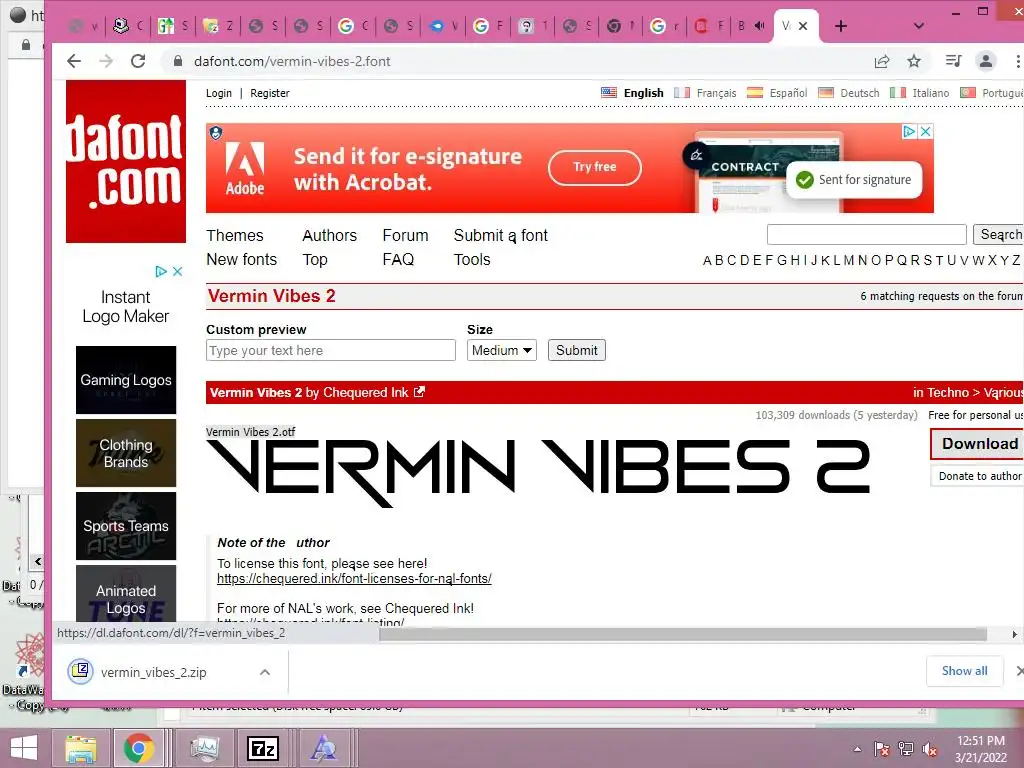
Task: Click Donate to author button
Action: pyautogui.click(x=979, y=476)
